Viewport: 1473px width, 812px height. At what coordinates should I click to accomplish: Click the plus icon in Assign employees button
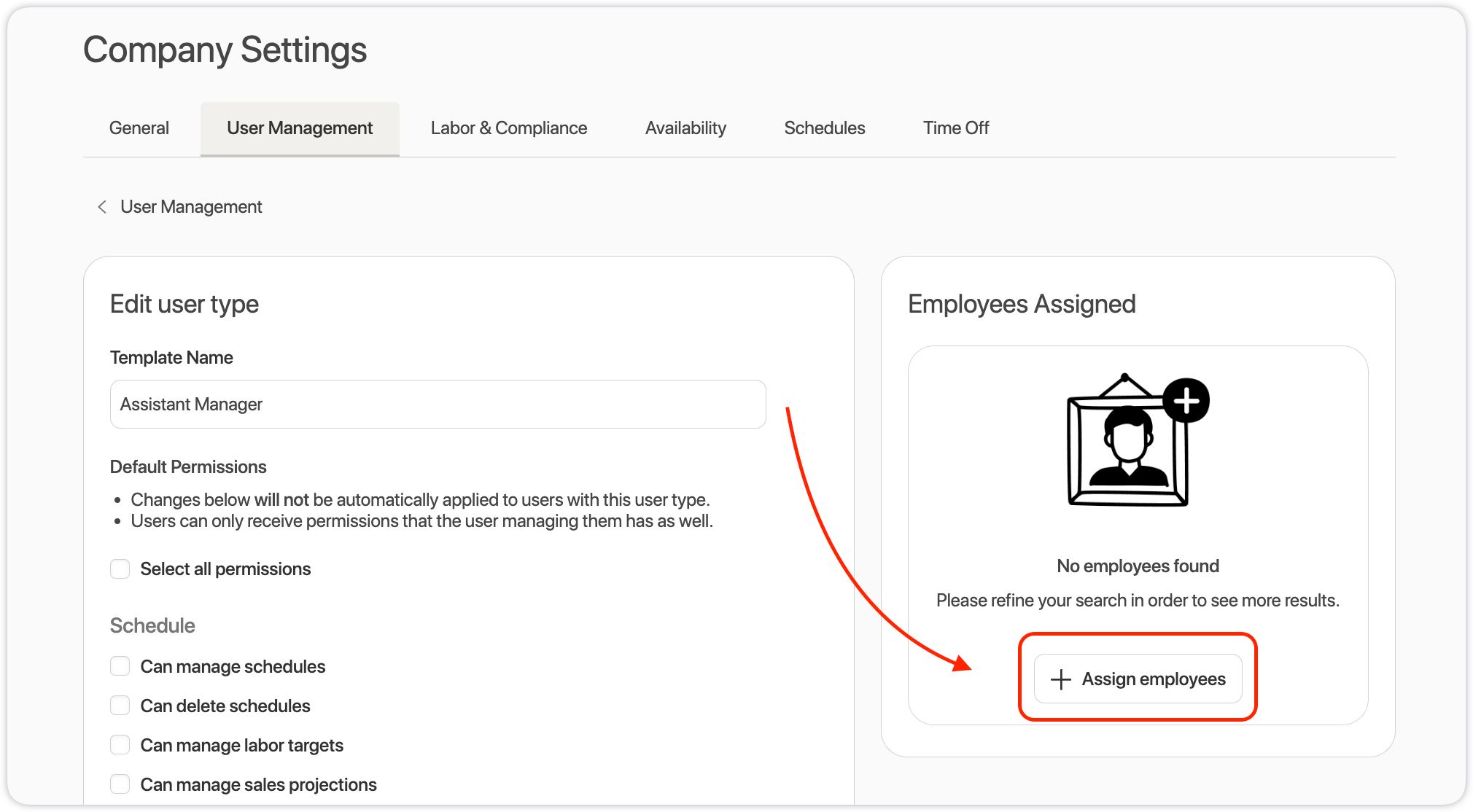pyautogui.click(x=1060, y=679)
